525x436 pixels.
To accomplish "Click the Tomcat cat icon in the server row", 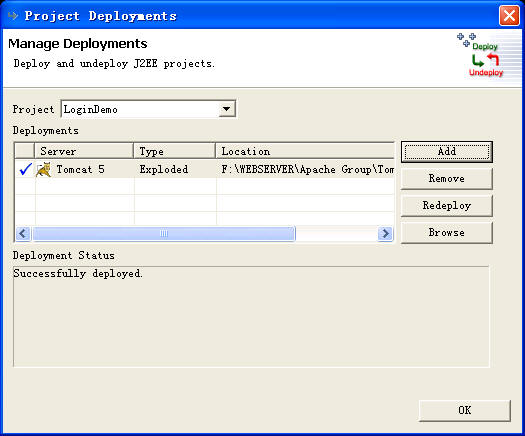I will (x=44, y=169).
